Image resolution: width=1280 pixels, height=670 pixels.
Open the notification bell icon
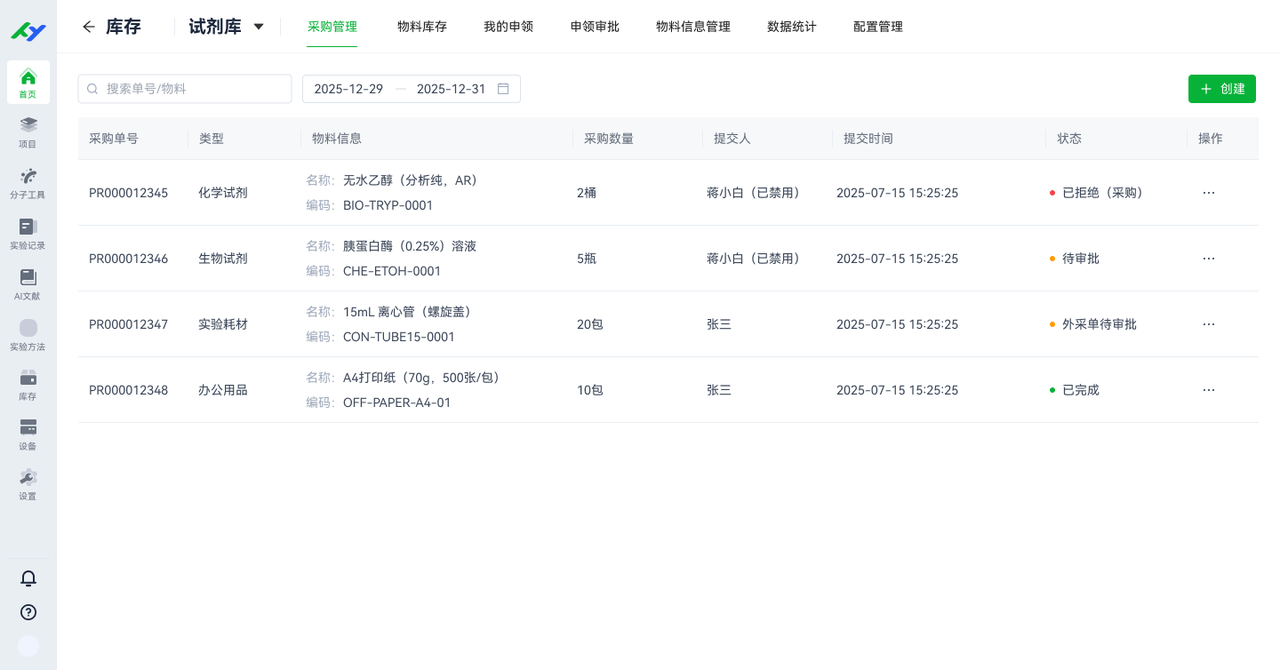click(28, 578)
